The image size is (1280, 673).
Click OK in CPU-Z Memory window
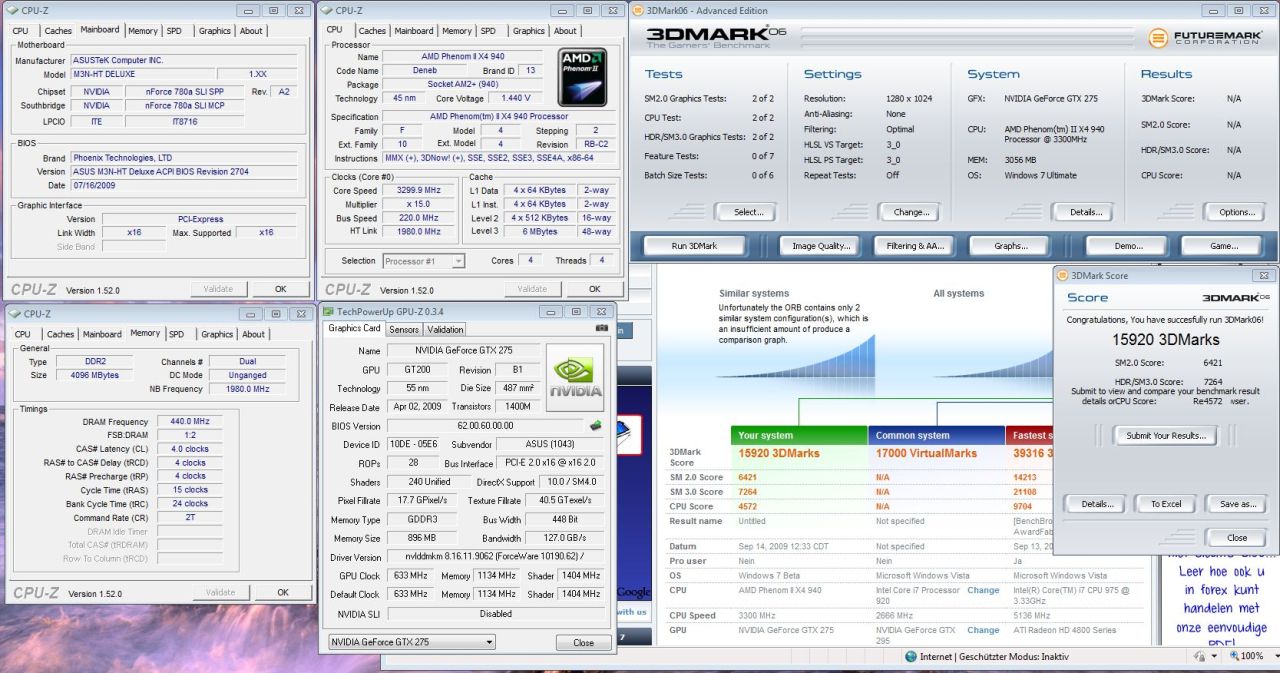283,592
